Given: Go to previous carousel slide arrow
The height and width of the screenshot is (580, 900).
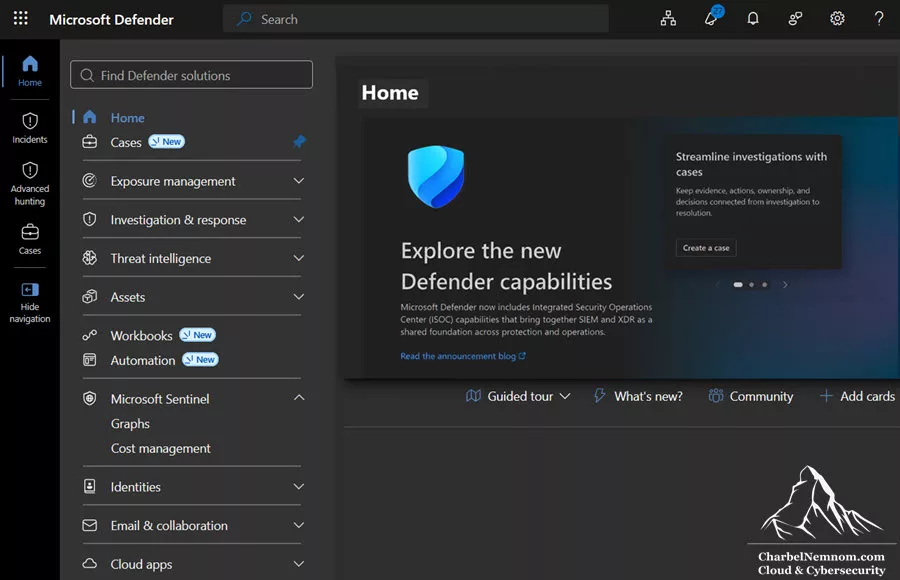Looking at the screenshot, I should coord(717,284).
